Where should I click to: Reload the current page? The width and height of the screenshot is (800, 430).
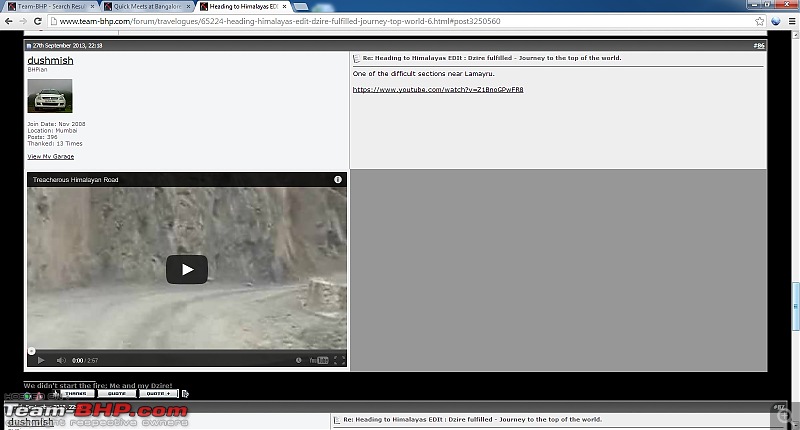[37, 21]
